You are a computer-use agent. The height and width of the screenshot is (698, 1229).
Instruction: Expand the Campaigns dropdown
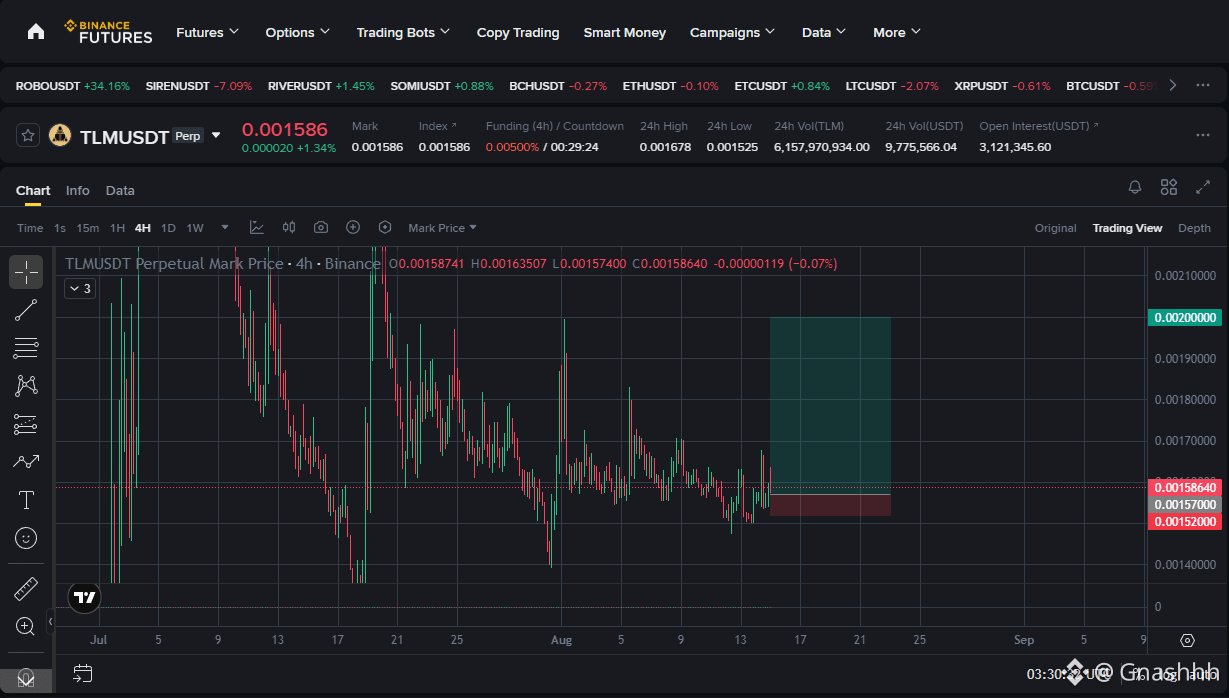tap(733, 32)
